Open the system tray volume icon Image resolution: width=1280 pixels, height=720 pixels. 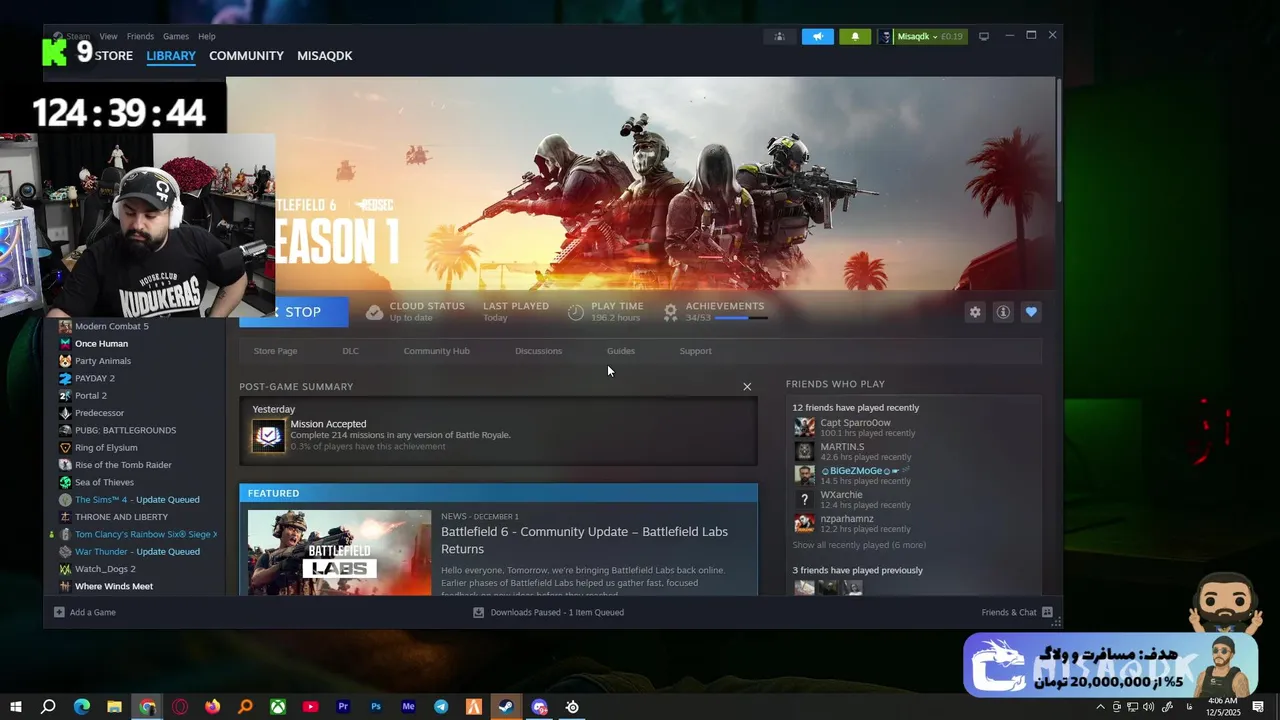click(1148, 707)
